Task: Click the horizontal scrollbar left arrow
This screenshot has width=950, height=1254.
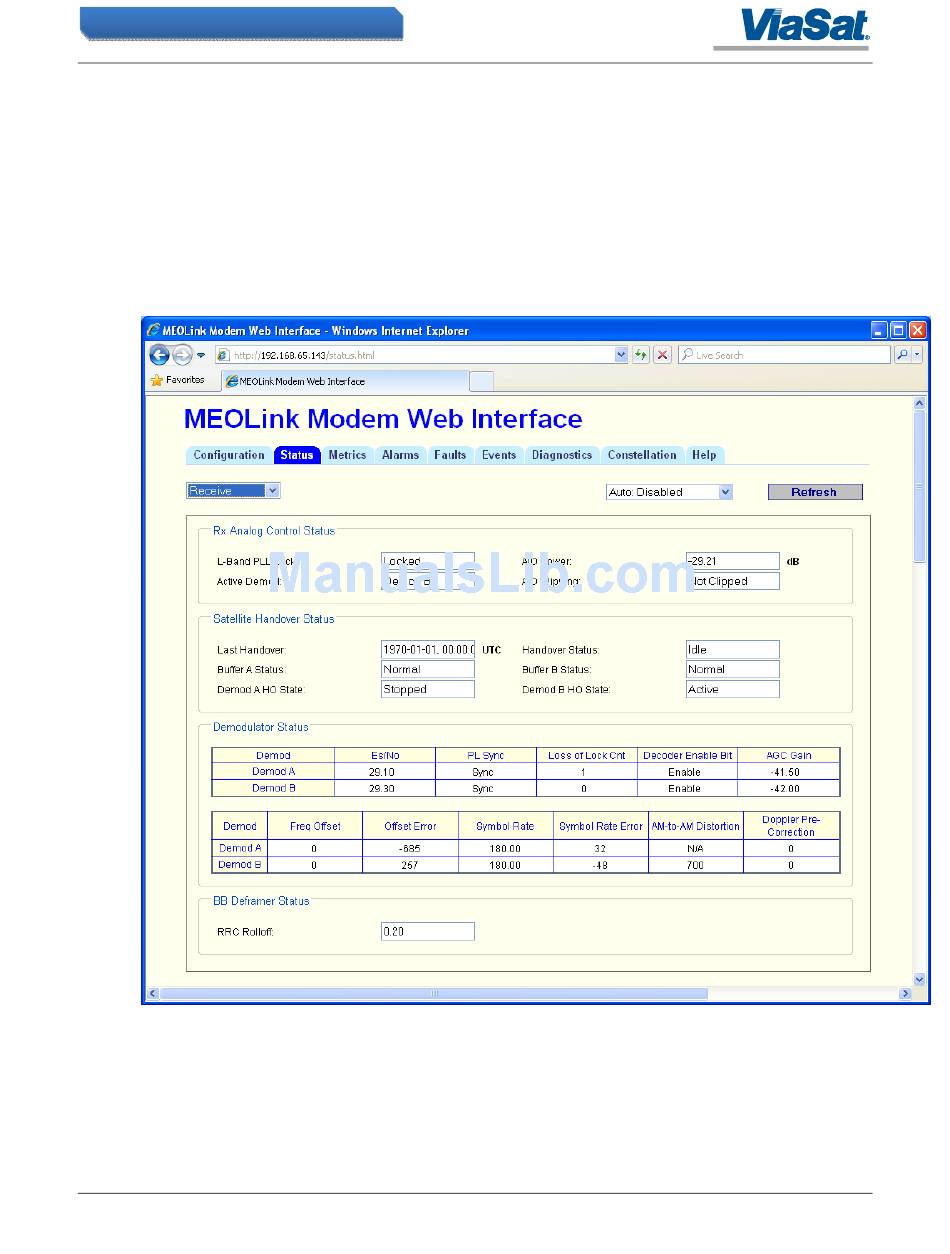Action: tap(154, 994)
